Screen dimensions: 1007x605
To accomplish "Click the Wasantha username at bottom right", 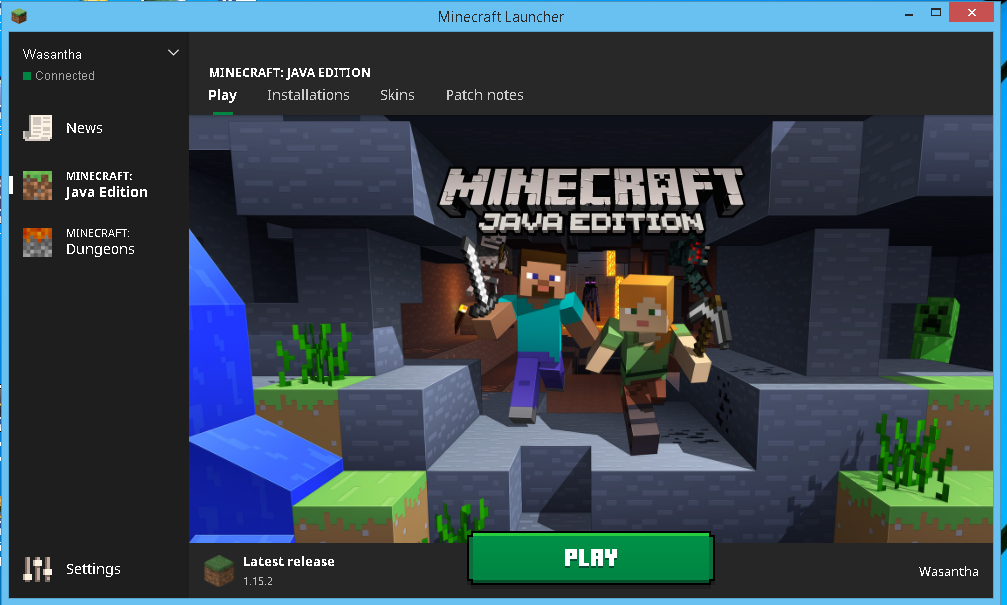I will (949, 572).
